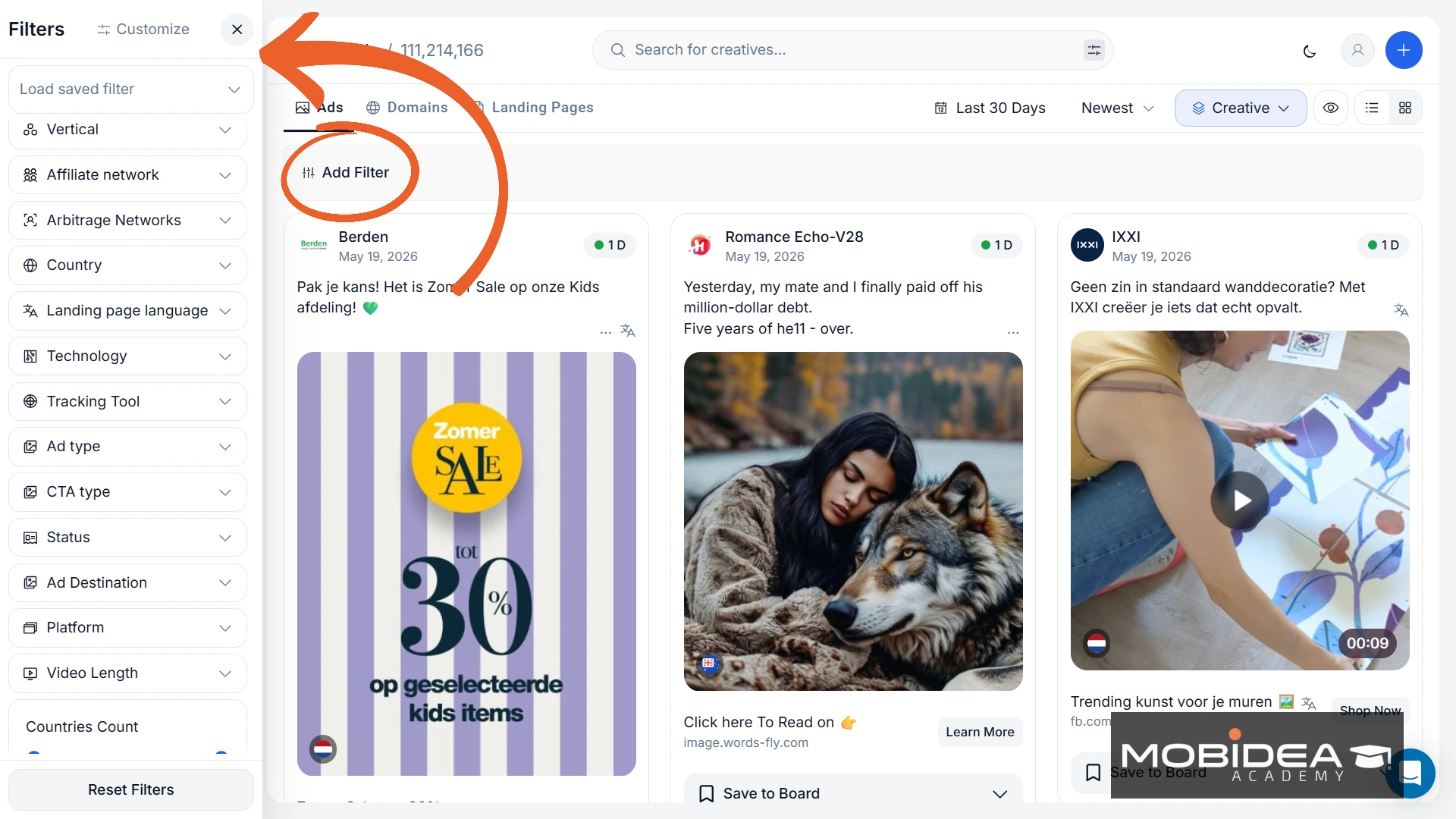Click the Romance Echo logo avatar
Viewport: 1456px width, 819px height.
click(x=700, y=245)
